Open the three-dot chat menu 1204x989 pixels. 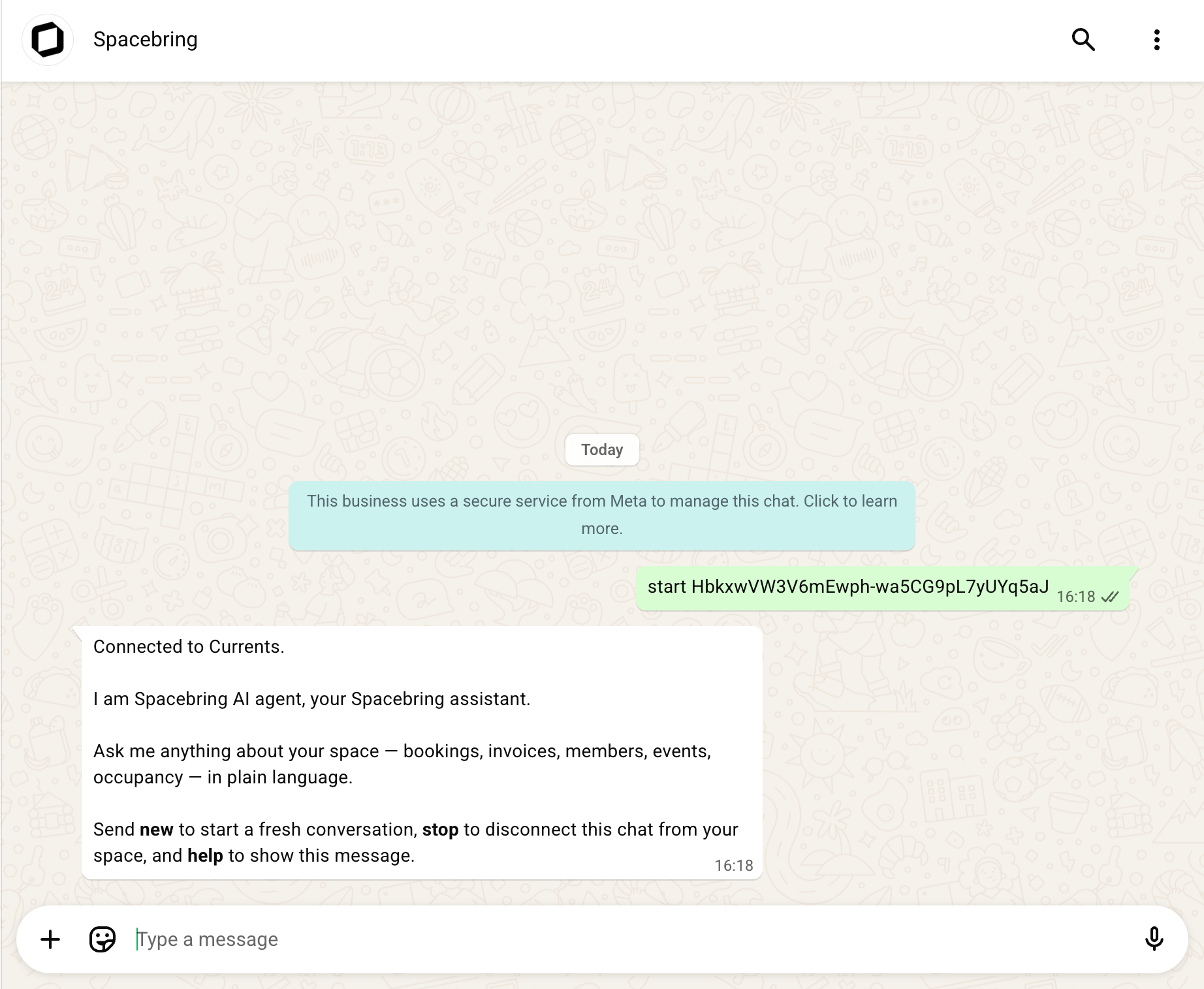pyautogui.click(x=1156, y=40)
